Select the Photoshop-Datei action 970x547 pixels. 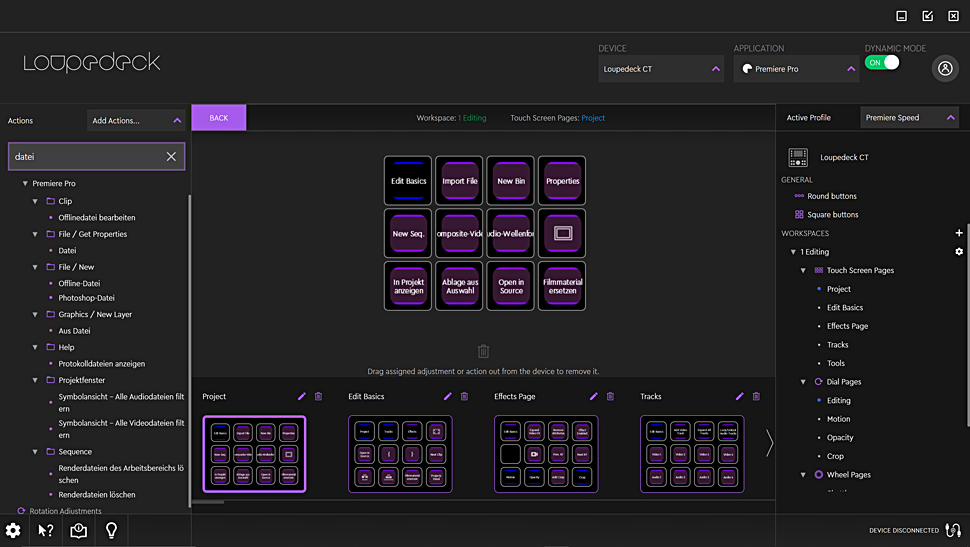(86, 298)
